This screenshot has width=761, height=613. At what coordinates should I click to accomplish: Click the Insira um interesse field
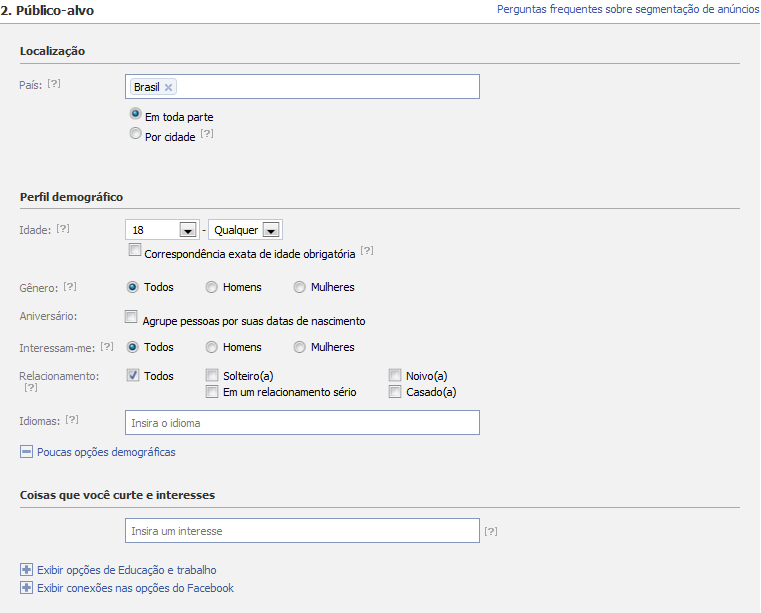coord(302,530)
